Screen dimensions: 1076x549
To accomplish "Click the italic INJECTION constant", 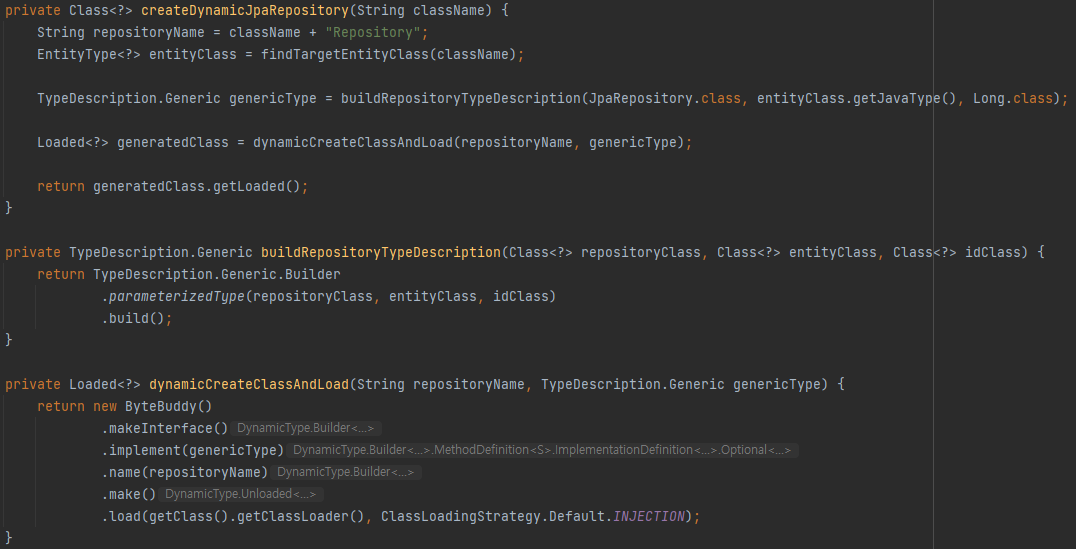I will point(648,515).
